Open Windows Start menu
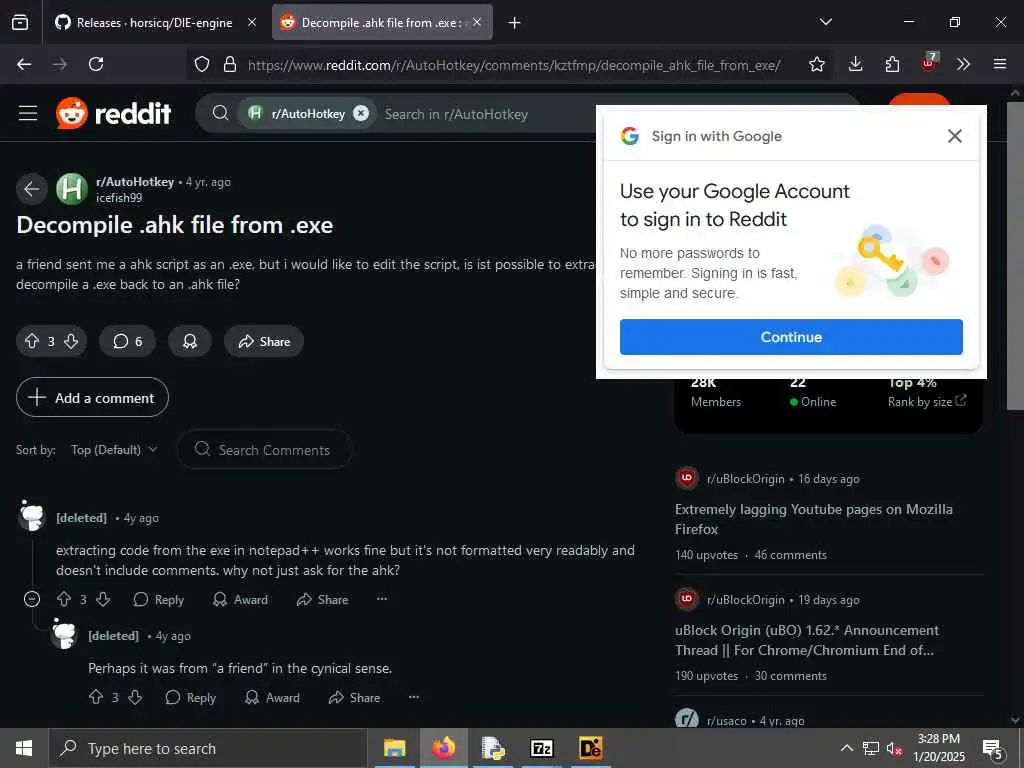1024x768 pixels. pos(24,748)
